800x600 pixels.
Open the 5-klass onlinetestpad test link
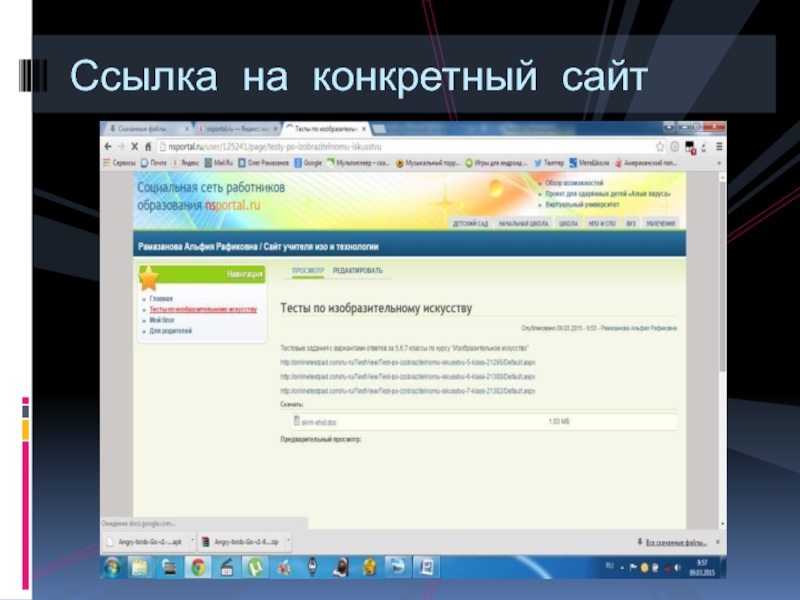click(408, 362)
